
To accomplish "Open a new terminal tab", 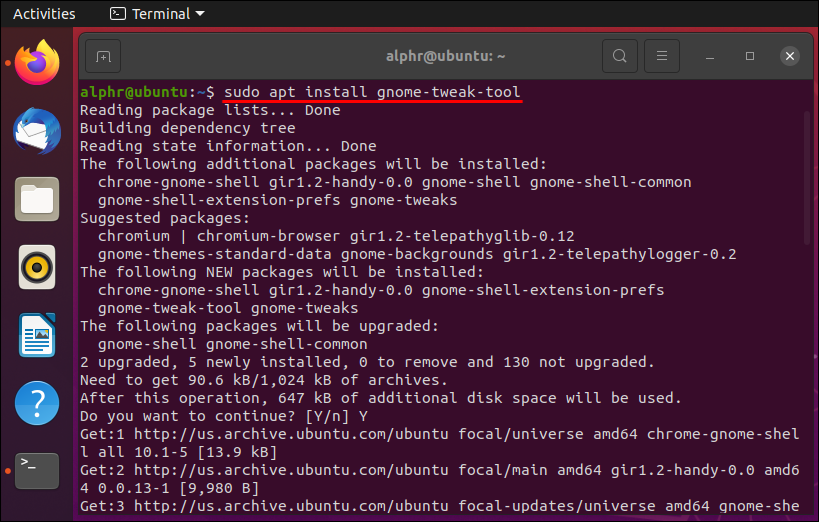I will coord(103,56).
